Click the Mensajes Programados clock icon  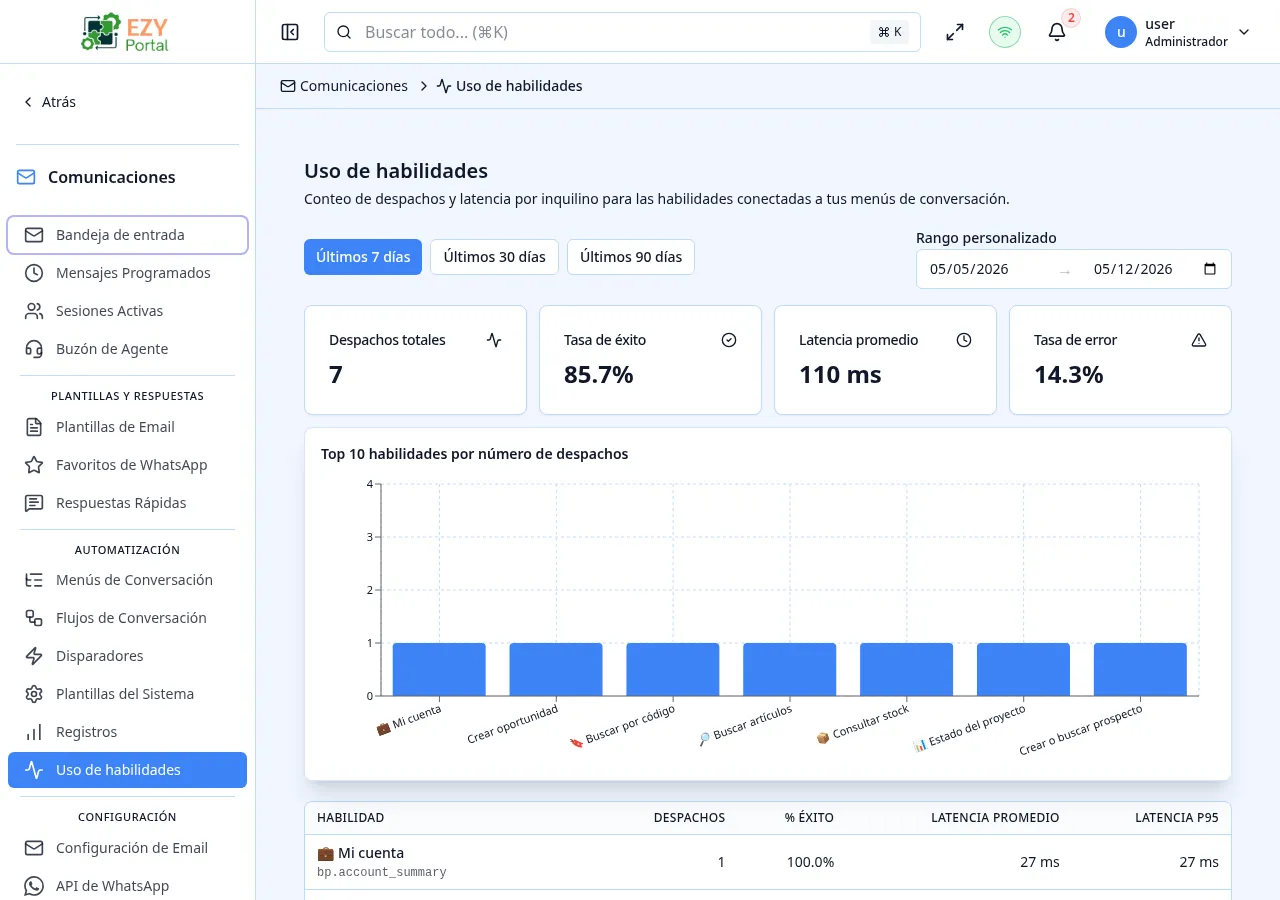[x=34, y=273]
